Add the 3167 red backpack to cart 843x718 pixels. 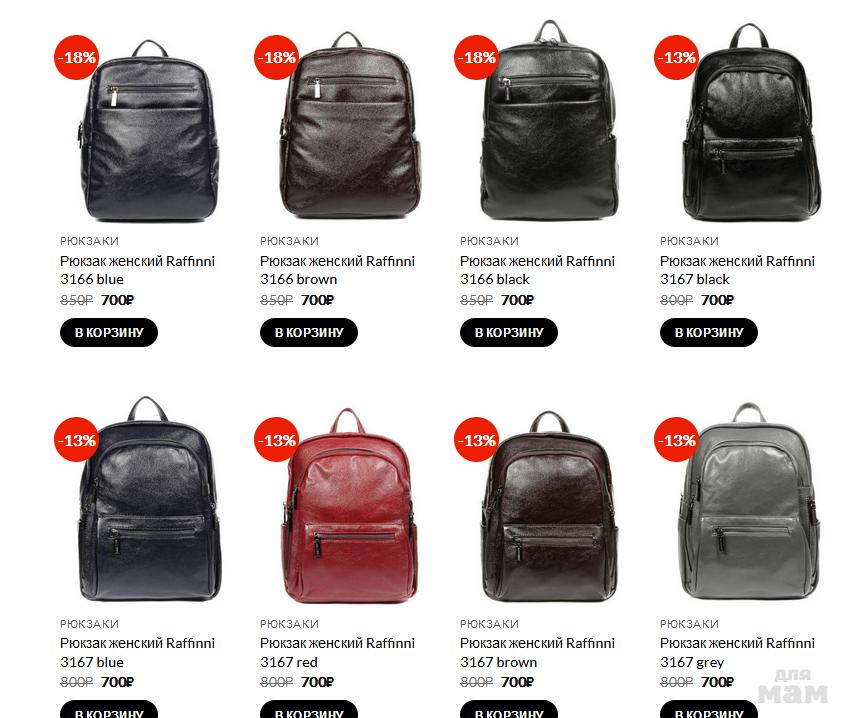(309, 710)
